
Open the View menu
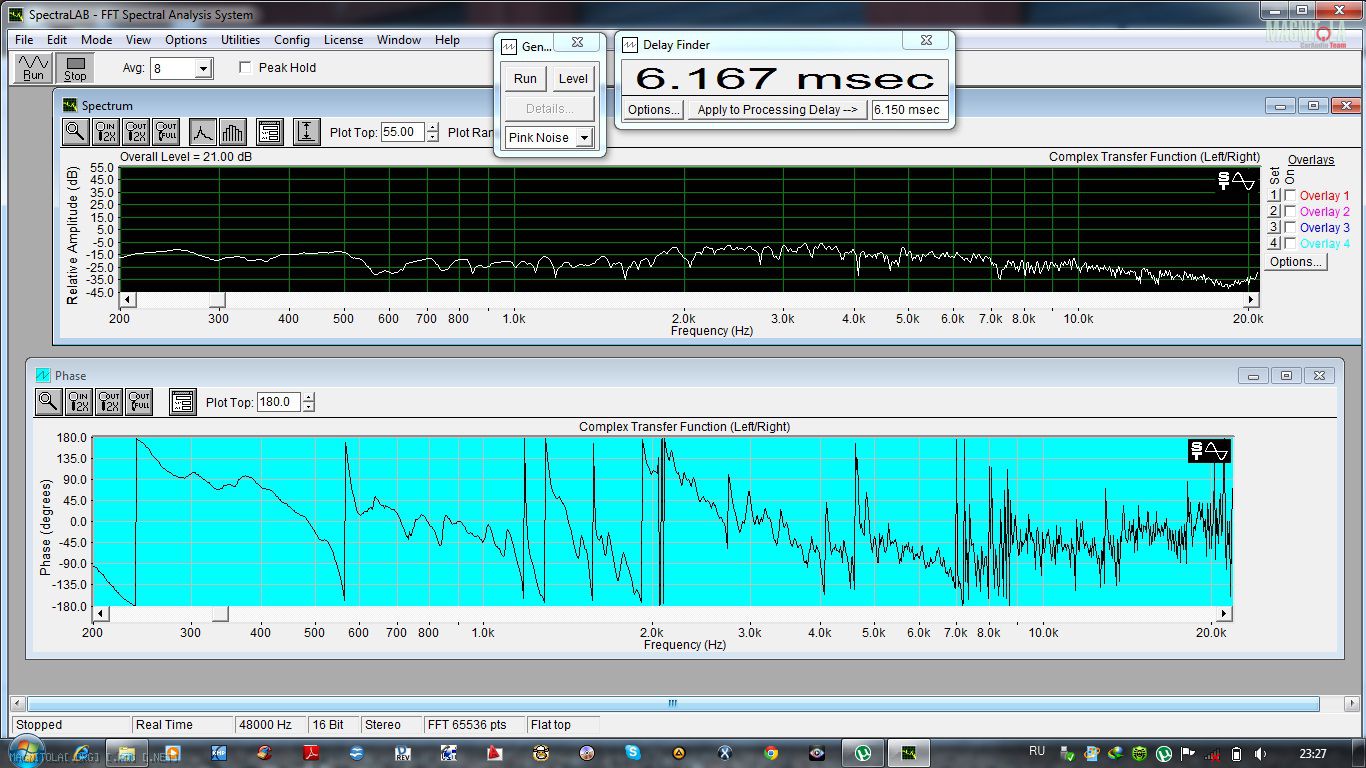click(138, 40)
